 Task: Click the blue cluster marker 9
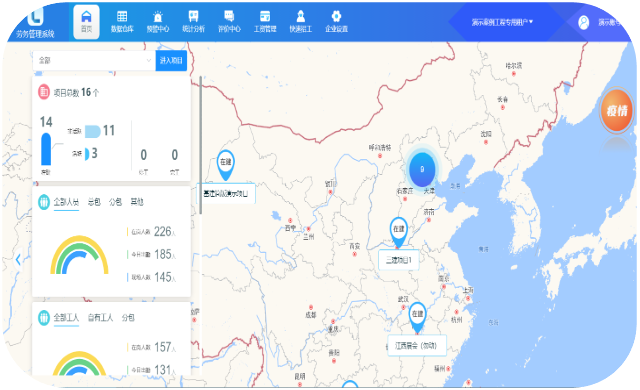coord(422,169)
